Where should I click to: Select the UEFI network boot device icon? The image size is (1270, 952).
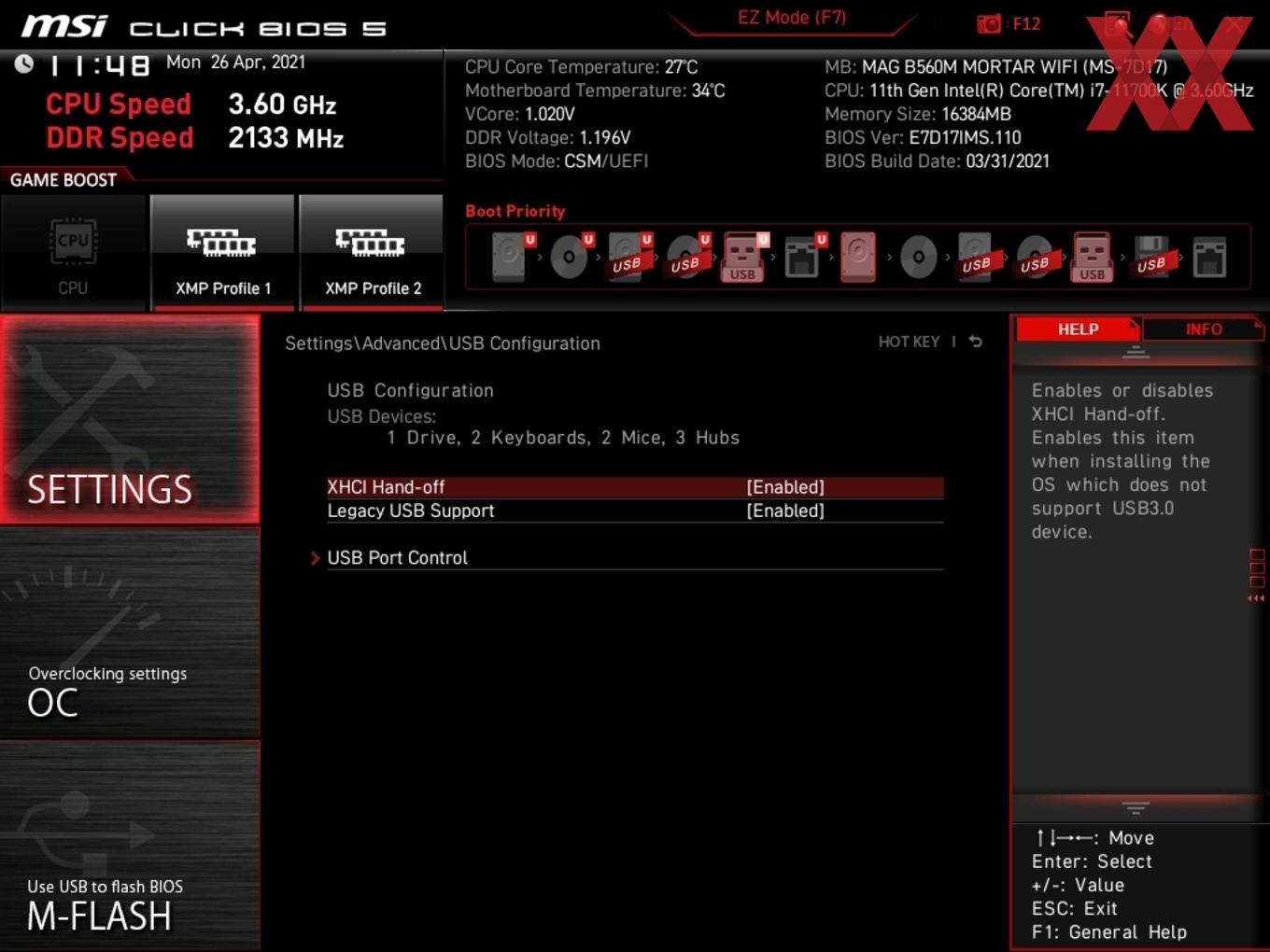[804, 257]
